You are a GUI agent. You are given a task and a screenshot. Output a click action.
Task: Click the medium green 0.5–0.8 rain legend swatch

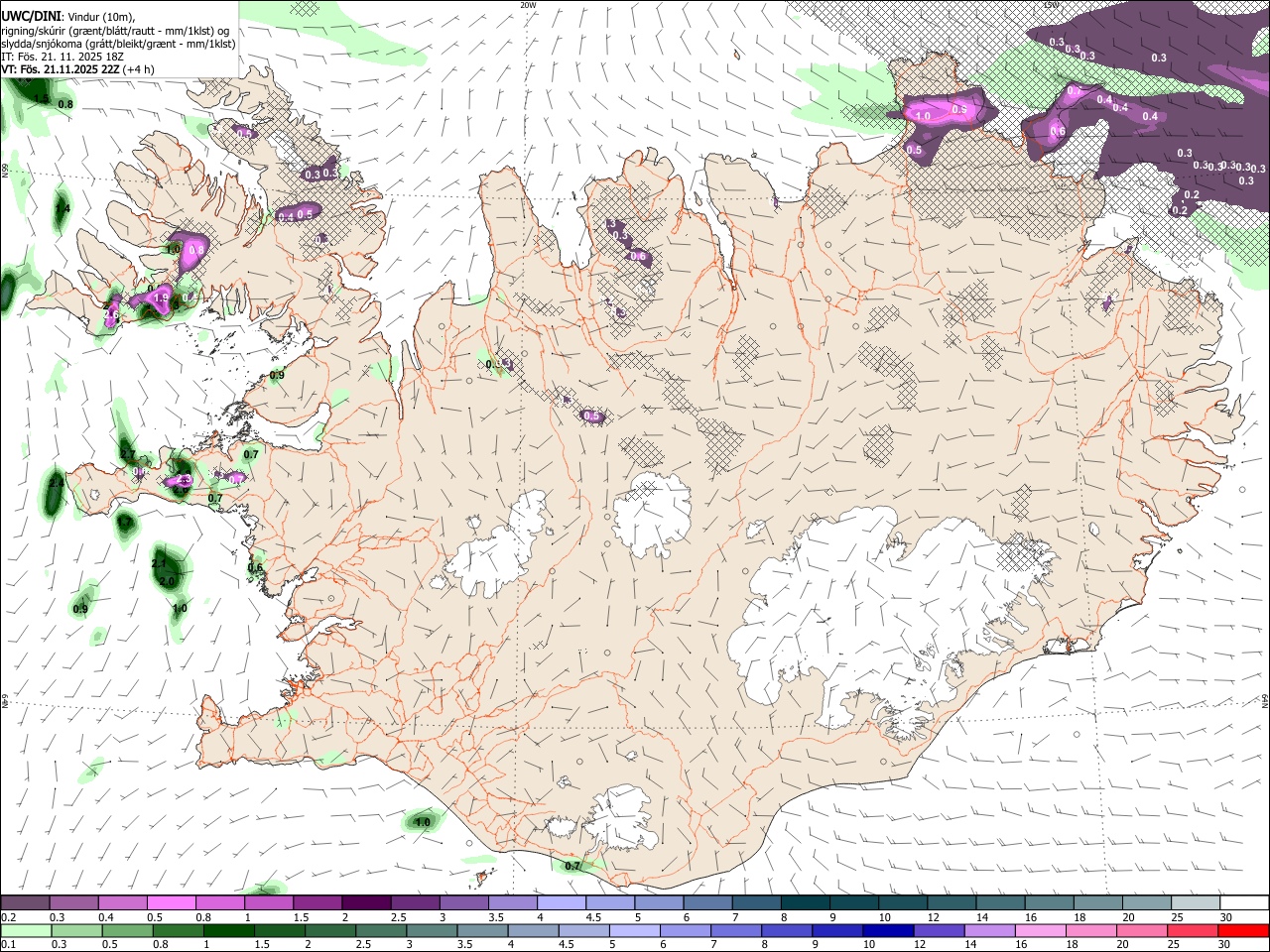[x=127, y=931]
